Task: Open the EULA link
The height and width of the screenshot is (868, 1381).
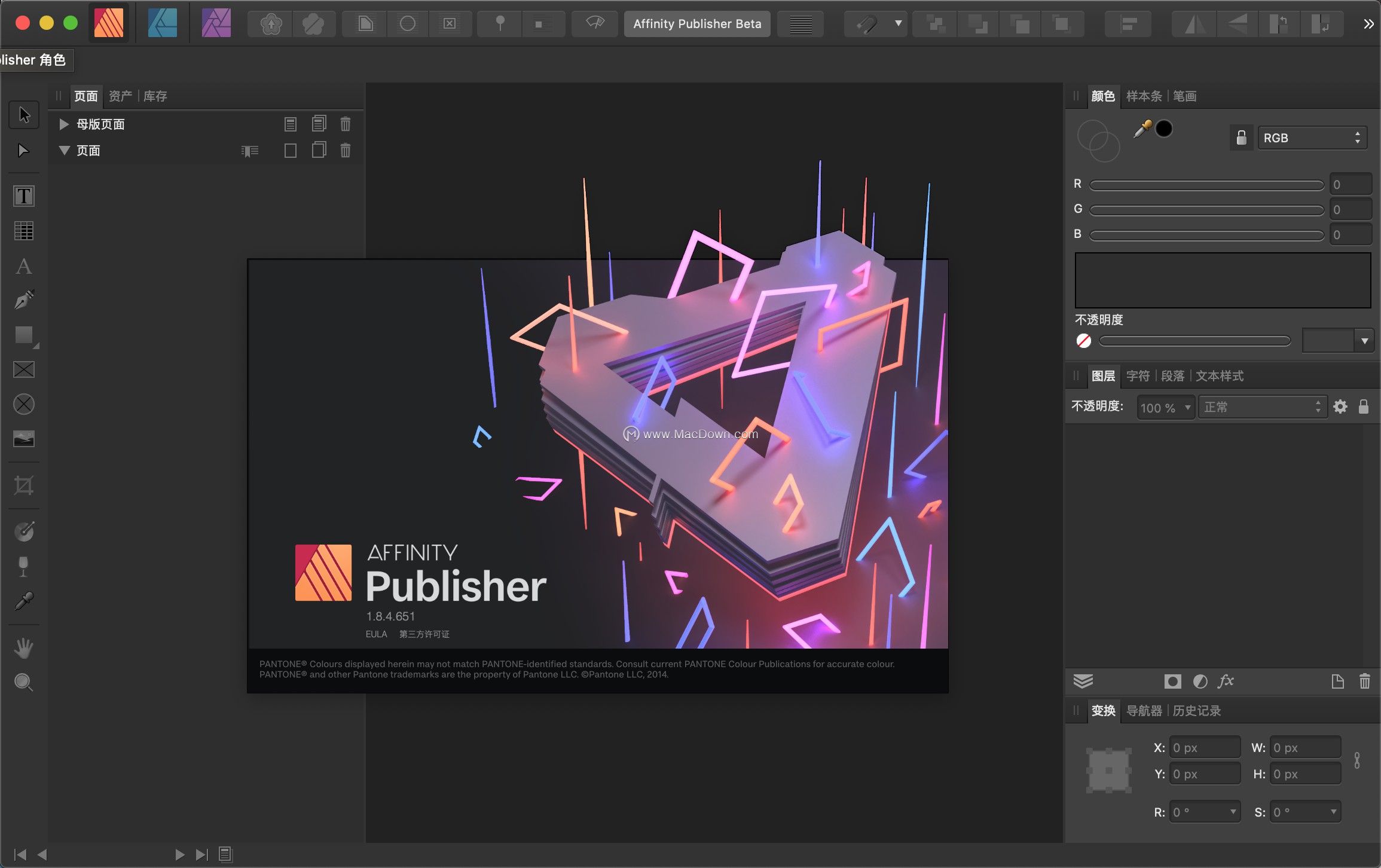Action: click(376, 634)
